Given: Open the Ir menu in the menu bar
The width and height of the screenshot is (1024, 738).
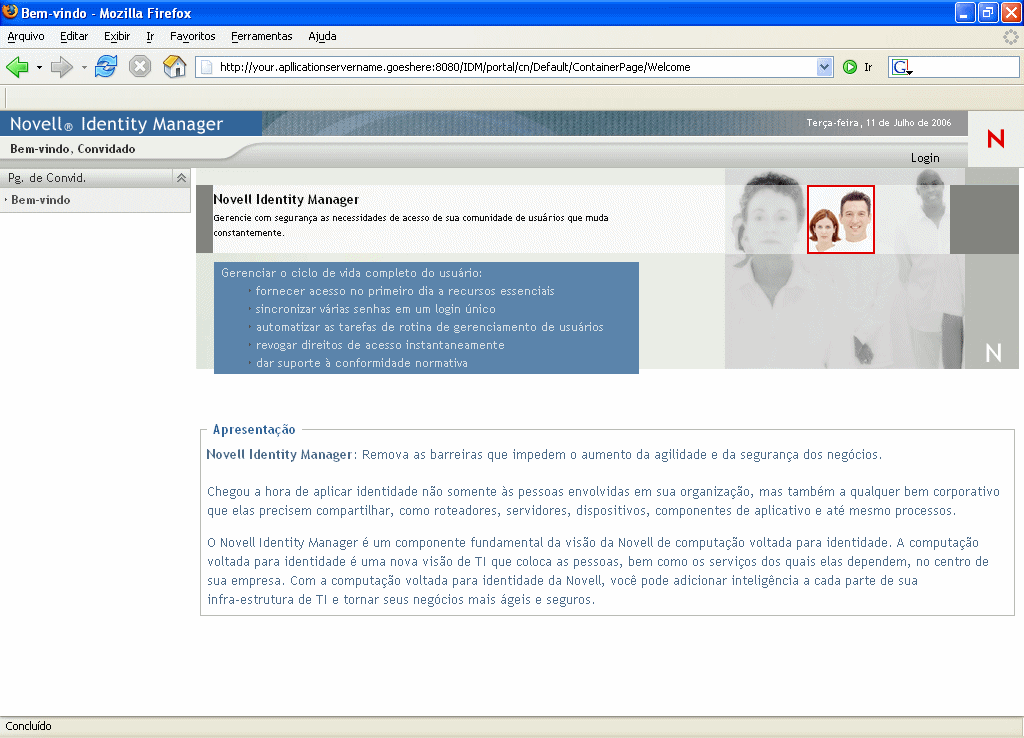Looking at the screenshot, I should click(x=150, y=37).
